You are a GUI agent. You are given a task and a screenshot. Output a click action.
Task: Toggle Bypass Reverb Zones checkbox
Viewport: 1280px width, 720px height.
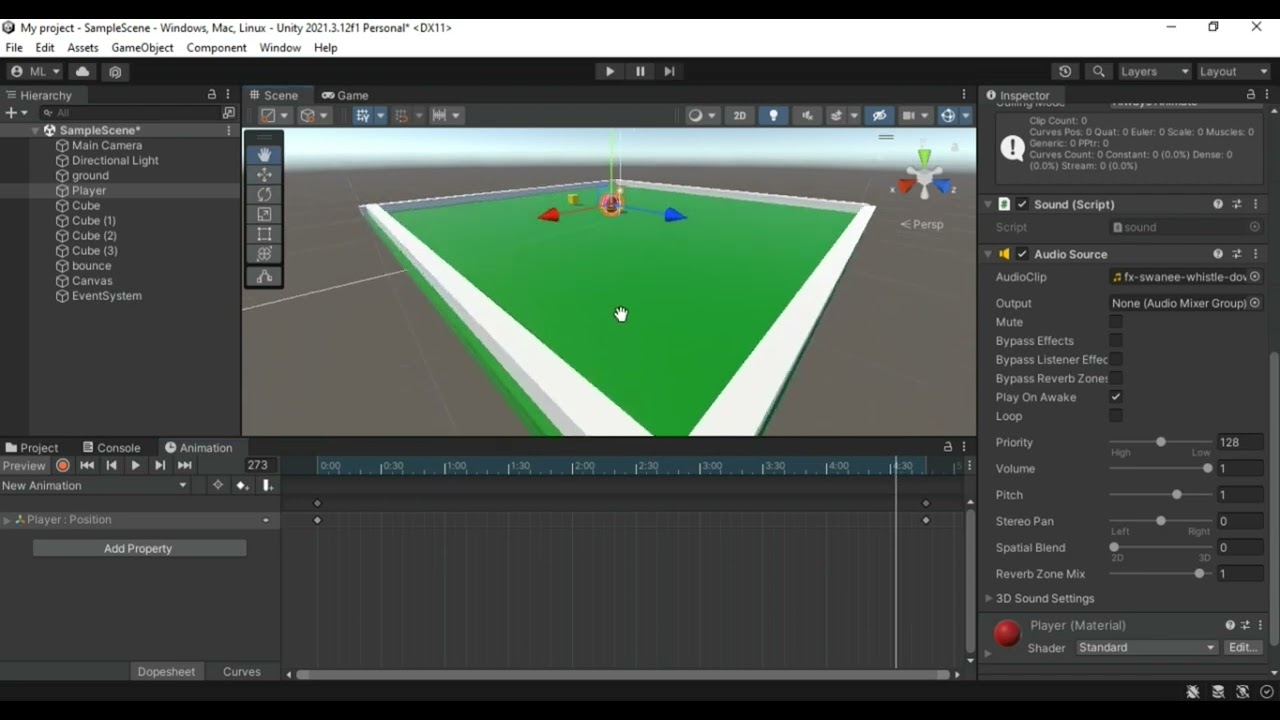(1116, 379)
